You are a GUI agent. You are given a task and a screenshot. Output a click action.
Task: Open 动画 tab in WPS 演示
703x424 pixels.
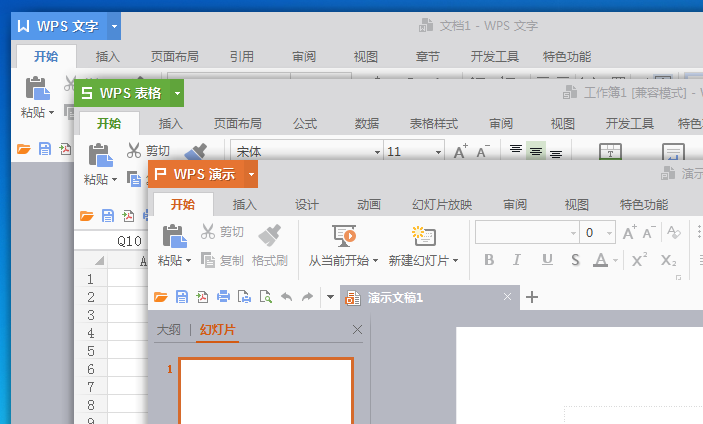click(x=369, y=205)
